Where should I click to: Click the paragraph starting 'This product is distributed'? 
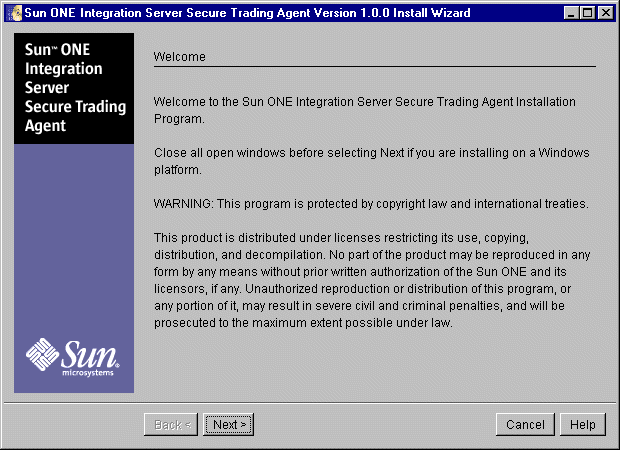click(372, 280)
